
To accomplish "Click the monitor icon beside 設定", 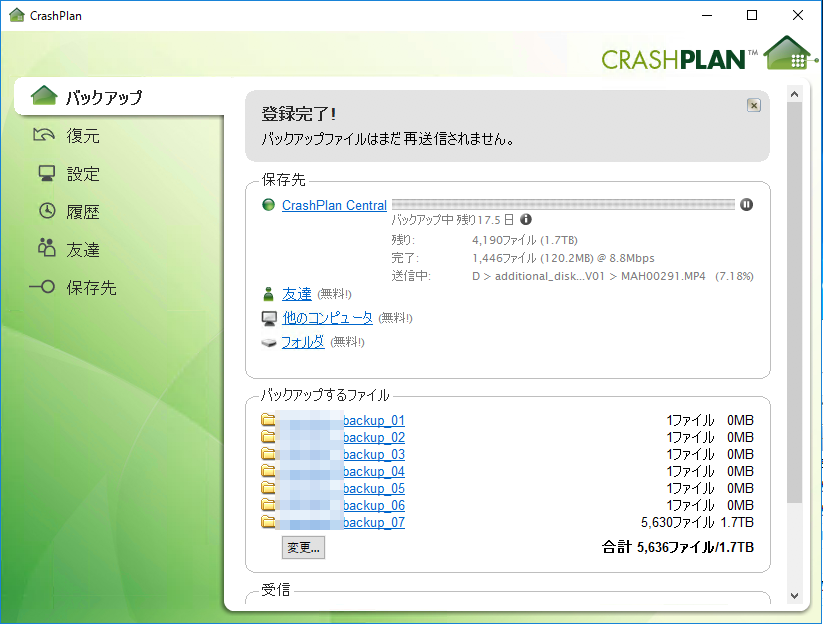I will pos(47,173).
